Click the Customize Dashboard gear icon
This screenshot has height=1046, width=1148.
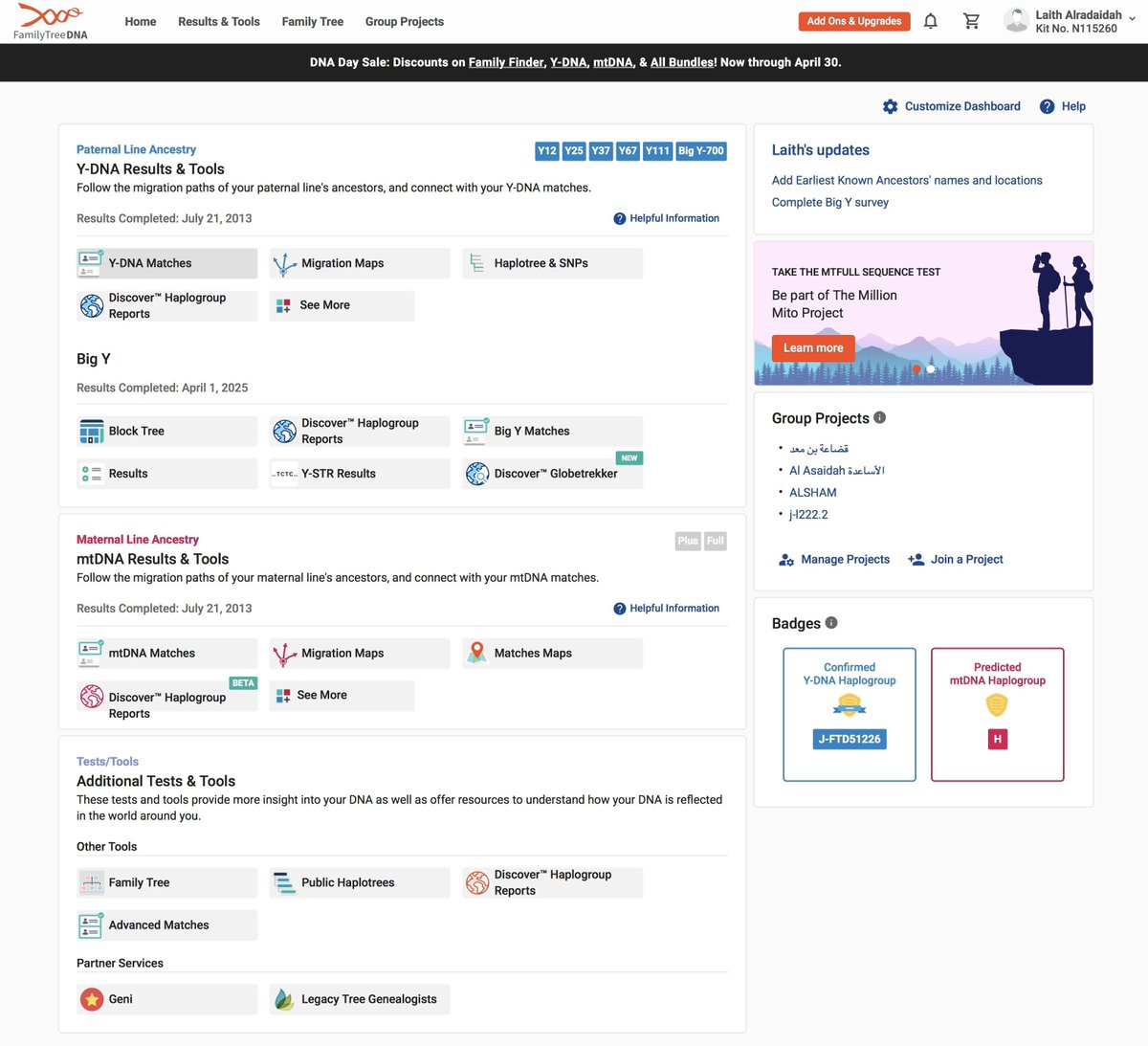890,106
